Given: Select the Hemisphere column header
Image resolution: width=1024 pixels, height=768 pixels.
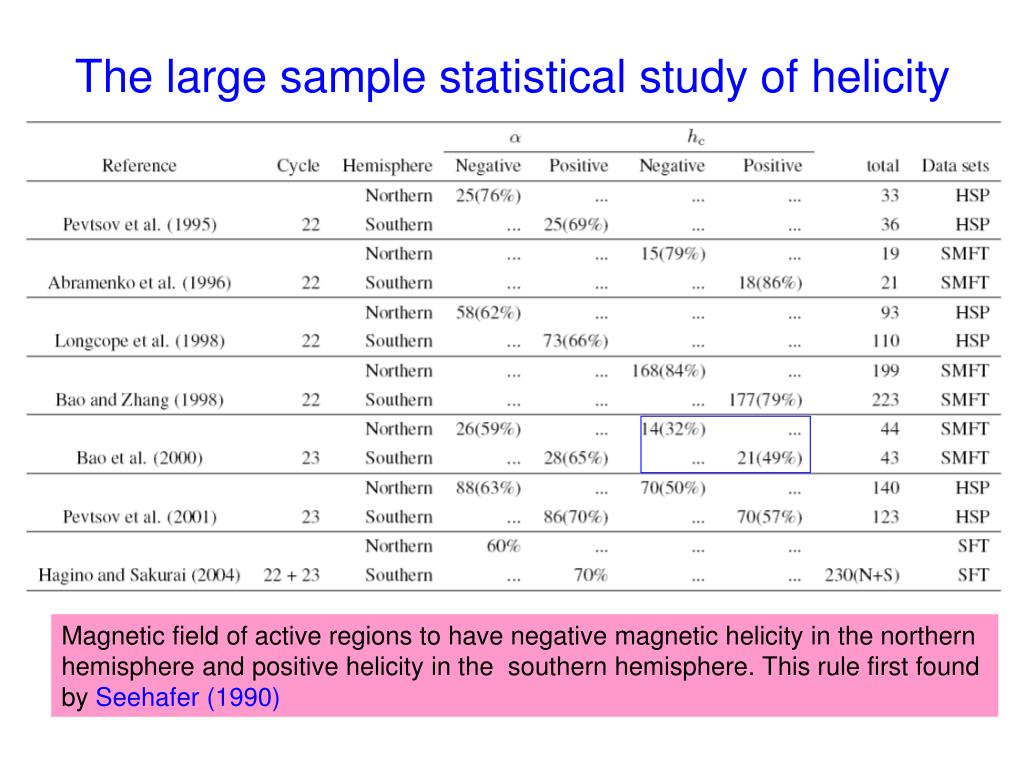Looking at the screenshot, I should 387,166.
